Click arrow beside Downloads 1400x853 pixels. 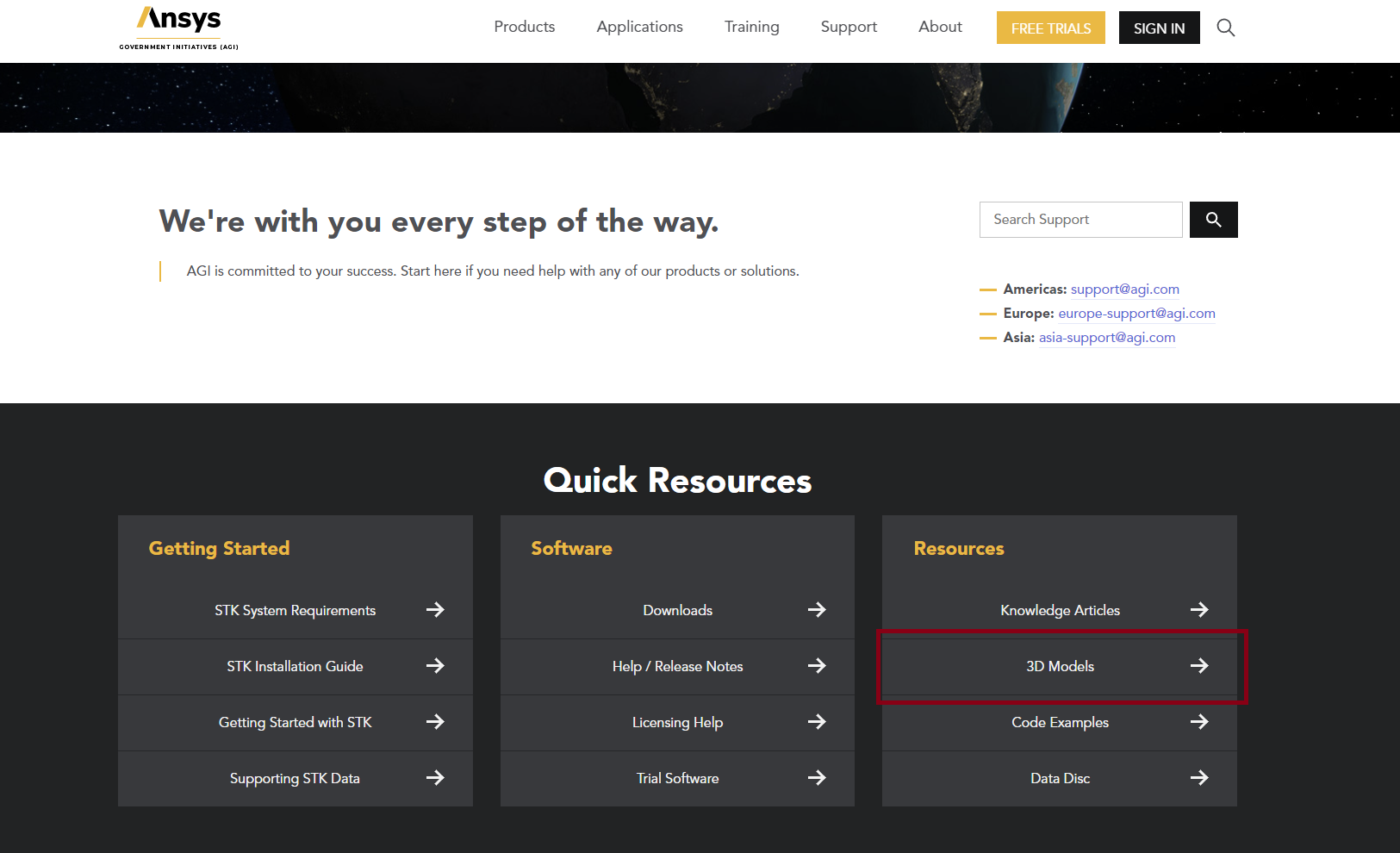point(817,610)
